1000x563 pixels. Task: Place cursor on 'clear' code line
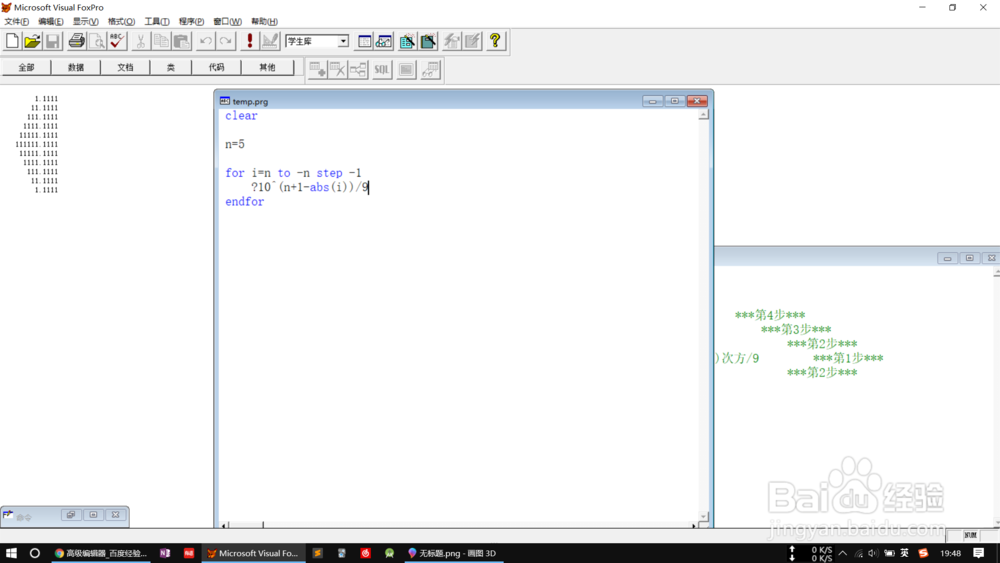click(241, 116)
